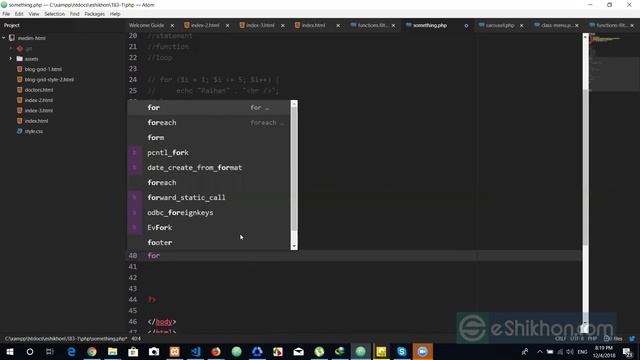The image size is (640, 360).
Task: Choose 'date_create_from_format' suggestion
Action: click(209, 168)
